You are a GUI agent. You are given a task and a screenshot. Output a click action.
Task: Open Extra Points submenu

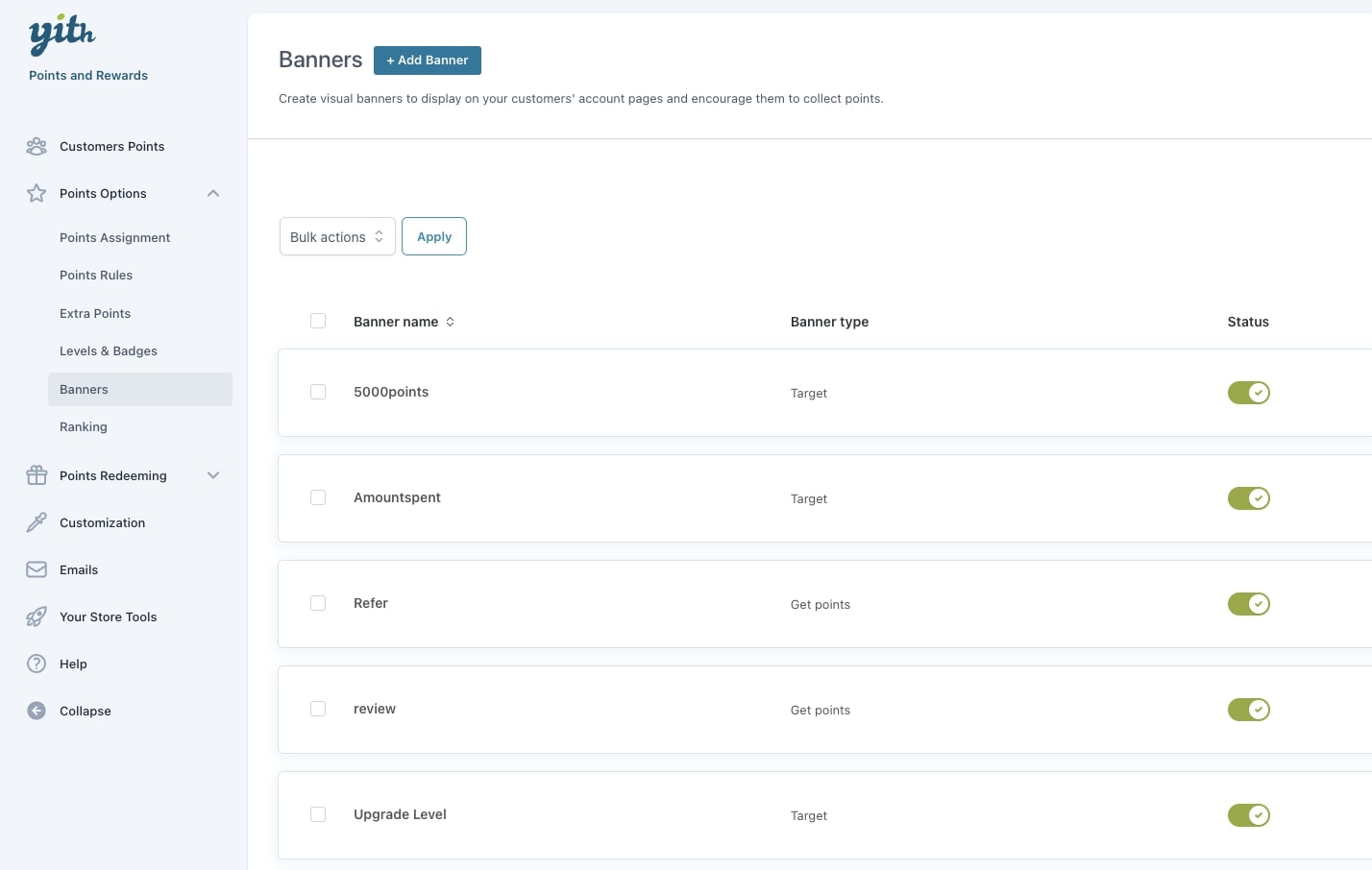pyautogui.click(x=95, y=313)
